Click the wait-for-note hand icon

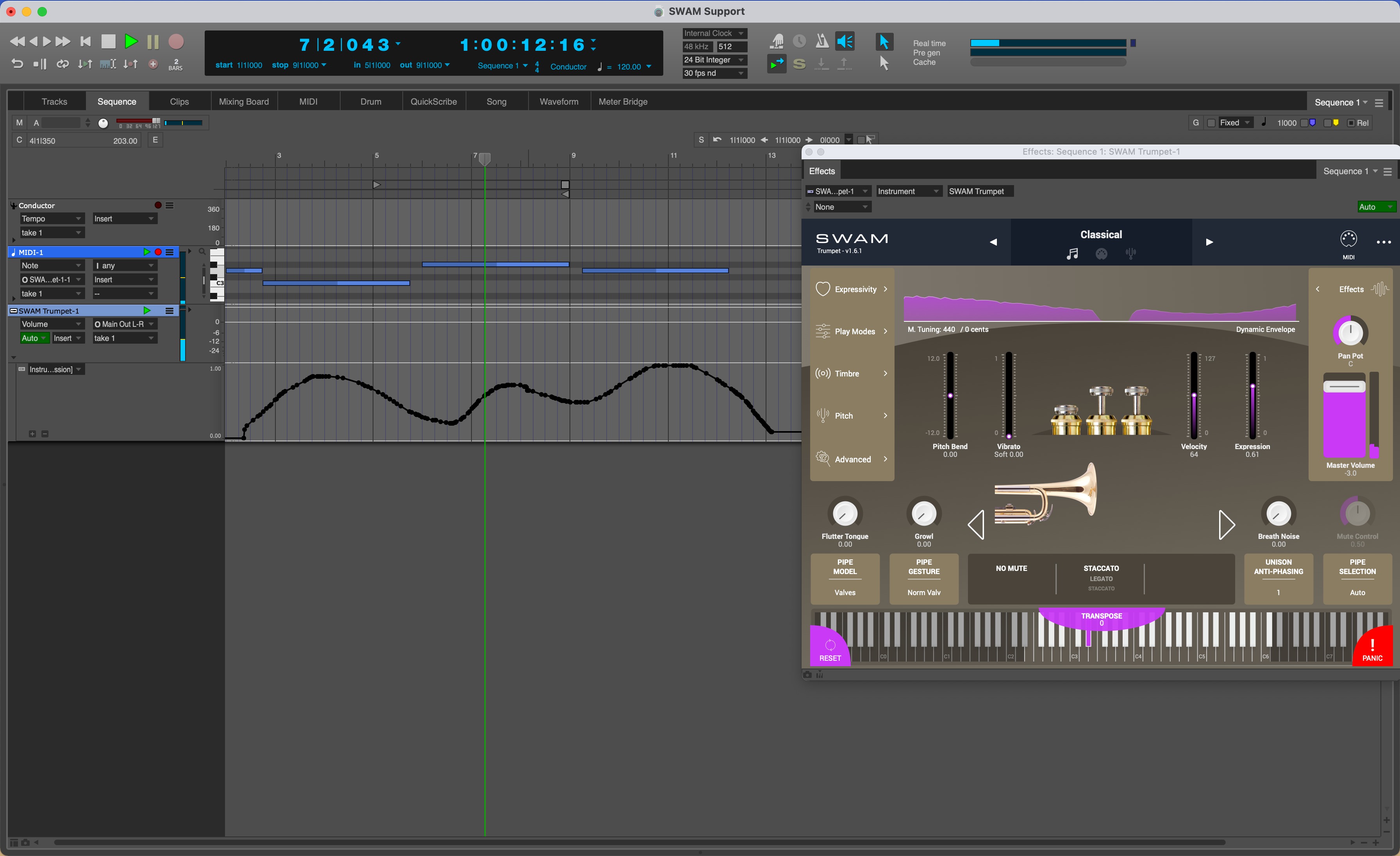point(777,41)
